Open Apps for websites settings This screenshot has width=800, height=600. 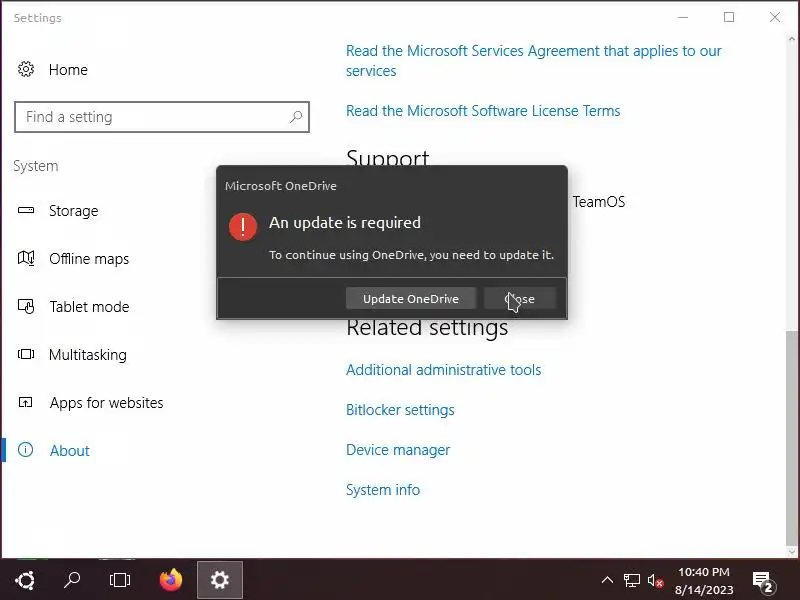(106, 403)
